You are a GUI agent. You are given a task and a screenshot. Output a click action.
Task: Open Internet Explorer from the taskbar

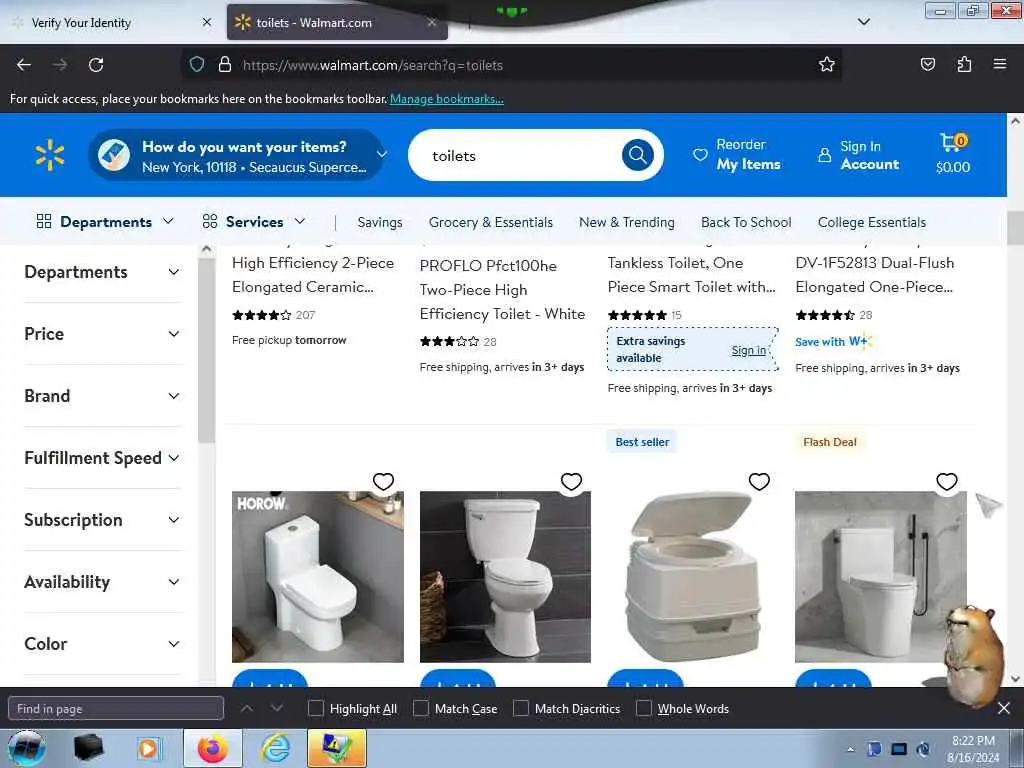[276, 748]
